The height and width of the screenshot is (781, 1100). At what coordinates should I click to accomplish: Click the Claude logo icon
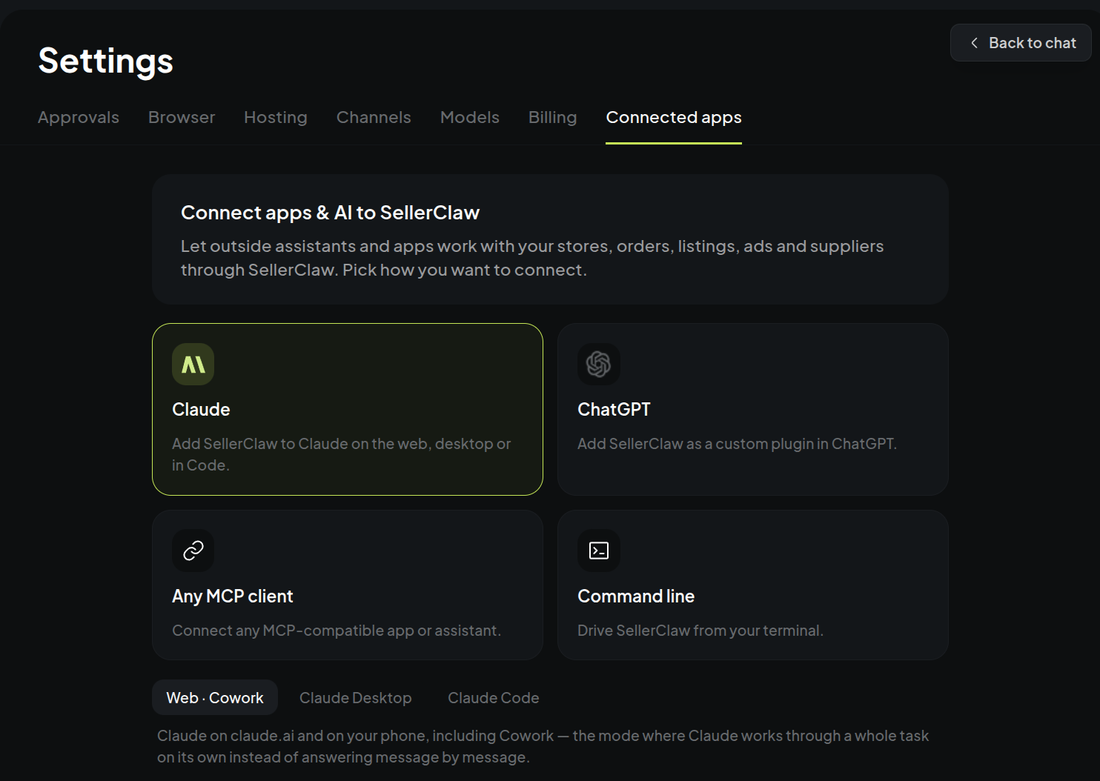(193, 364)
